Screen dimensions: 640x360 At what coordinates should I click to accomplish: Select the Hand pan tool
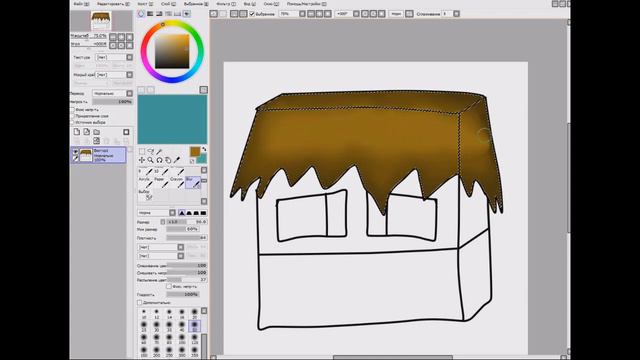coord(168,160)
